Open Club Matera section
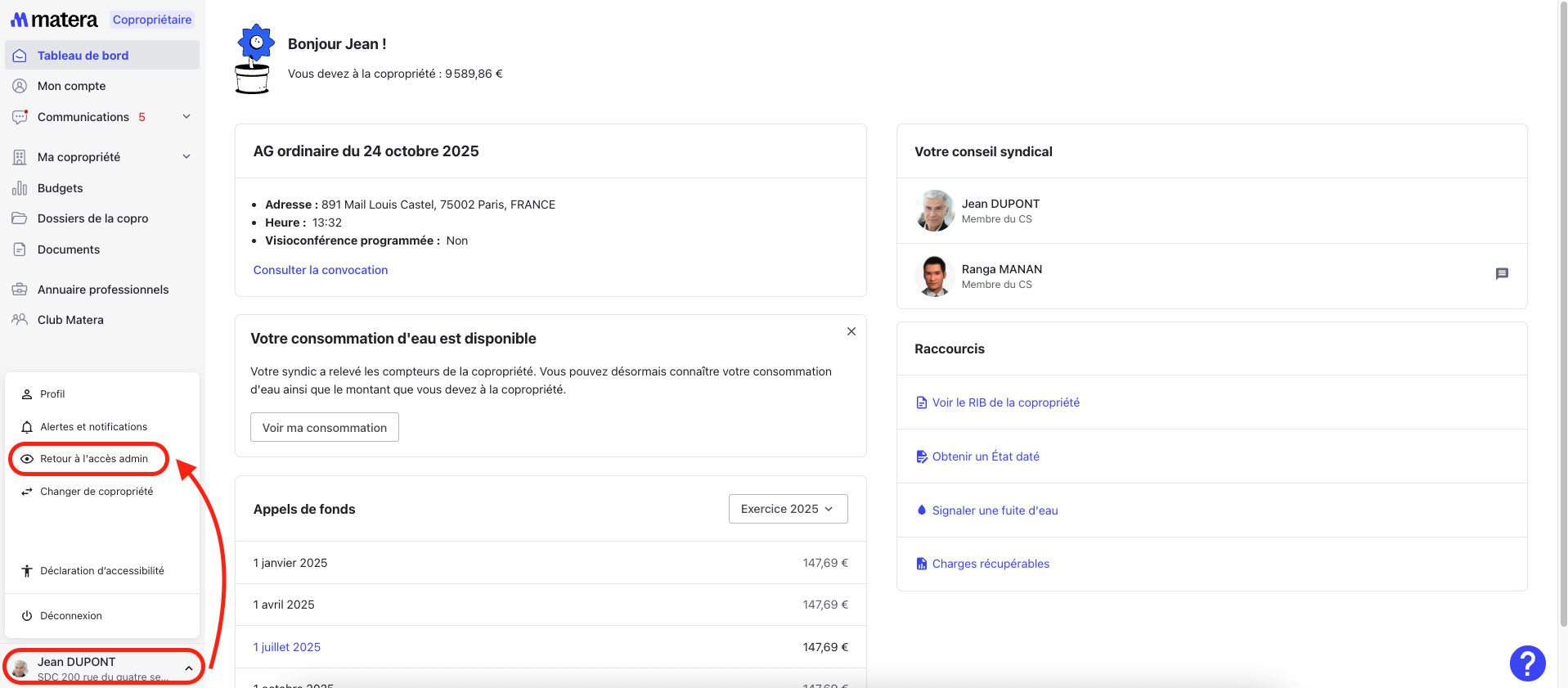Image resolution: width=1568 pixels, height=688 pixels. pyautogui.click(x=70, y=320)
